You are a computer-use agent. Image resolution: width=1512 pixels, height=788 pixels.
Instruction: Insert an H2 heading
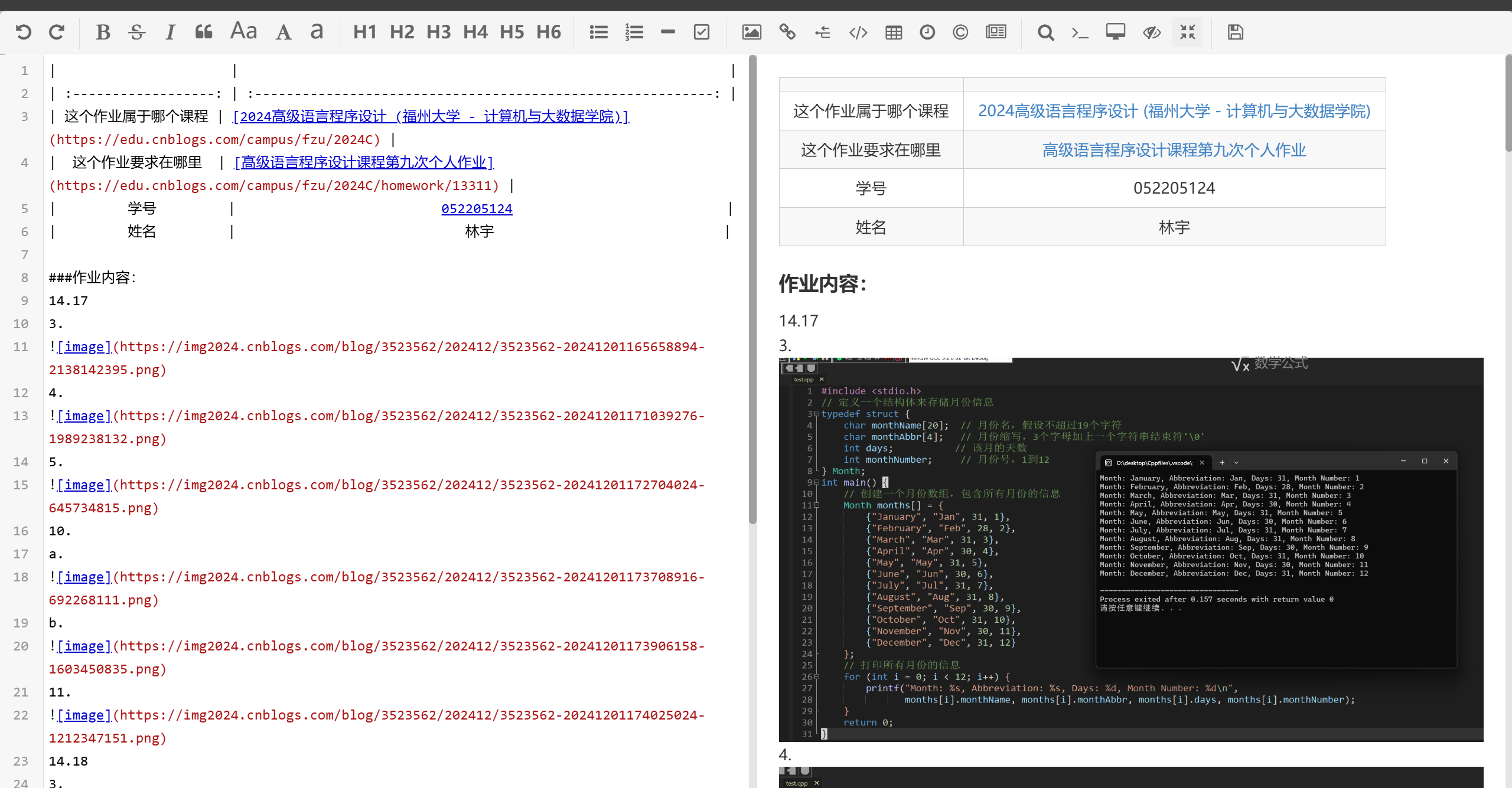click(402, 32)
